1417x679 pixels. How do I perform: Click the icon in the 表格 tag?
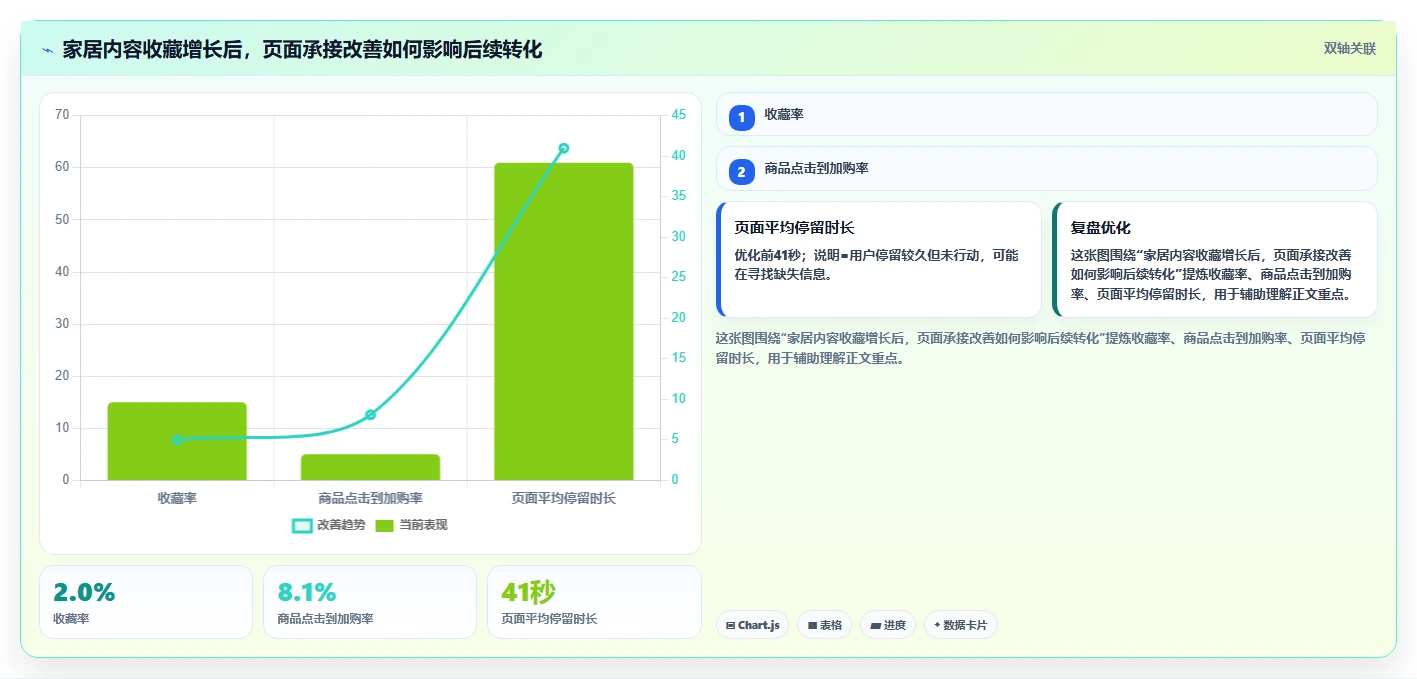point(812,626)
